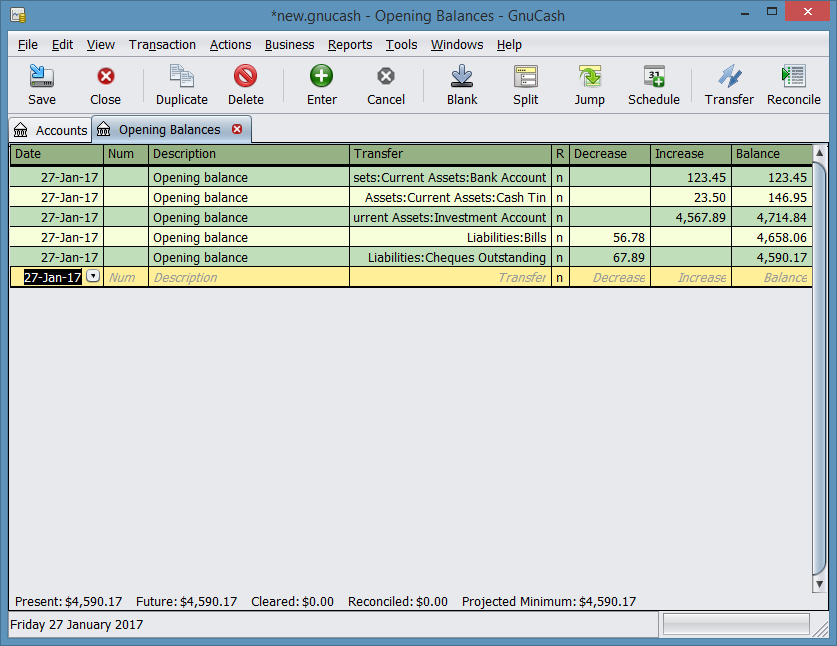Click the Transfer column header

click(451, 154)
